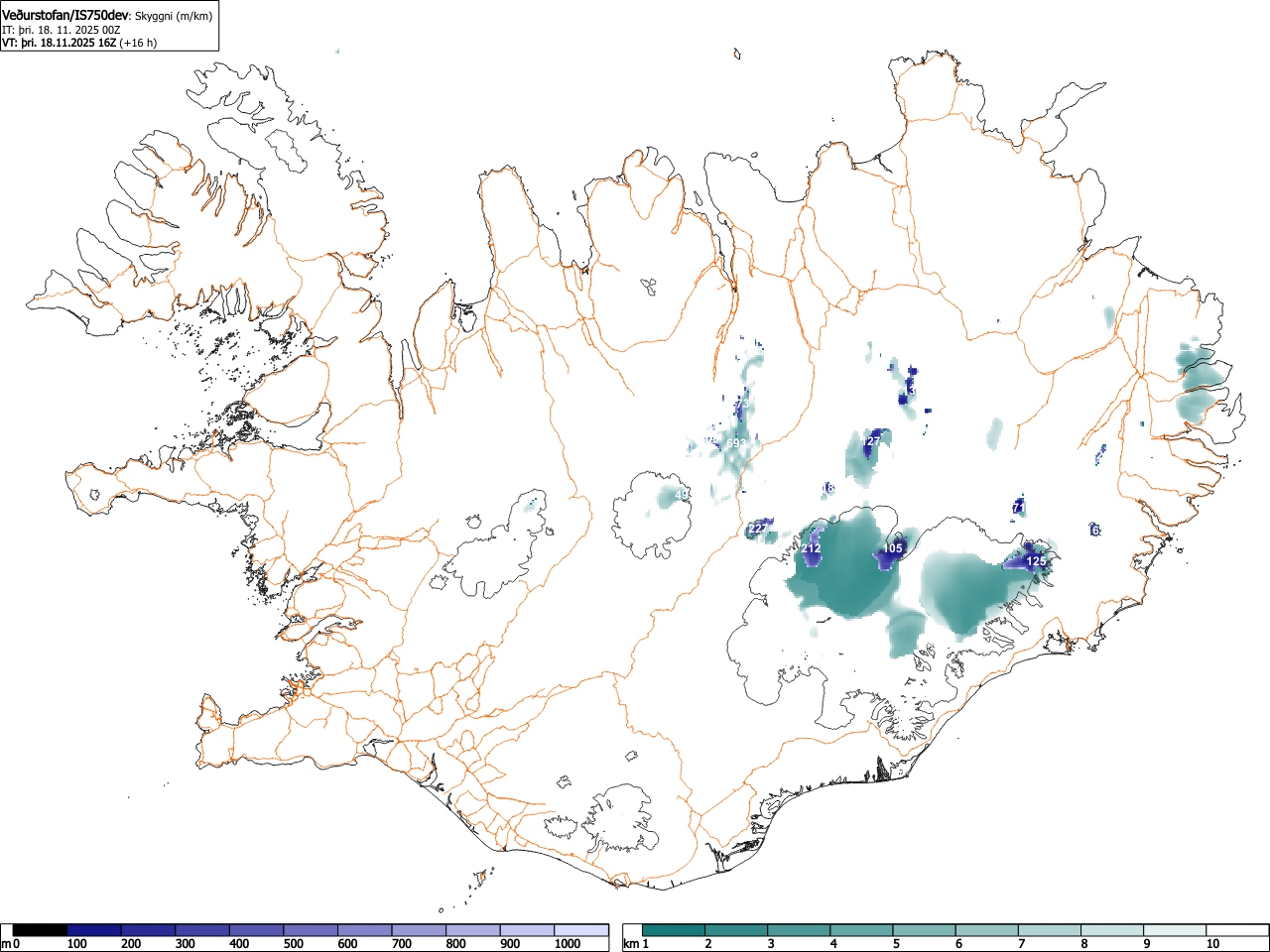Select the 800–900 m legend color segment
The image size is (1270, 952).
(x=472, y=930)
